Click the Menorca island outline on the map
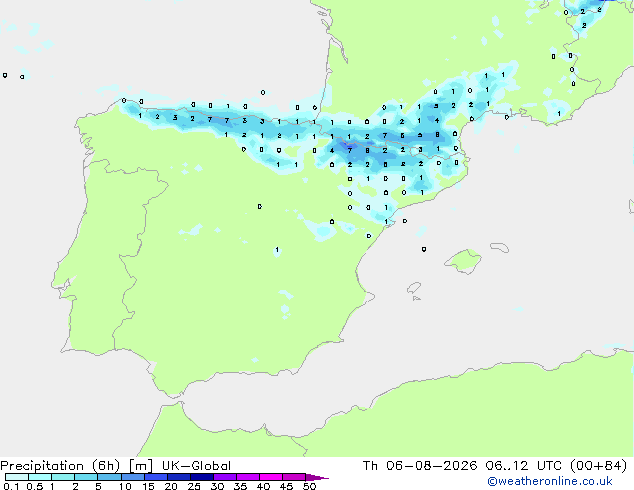The height and width of the screenshot is (490, 634). tap(499, 247)
